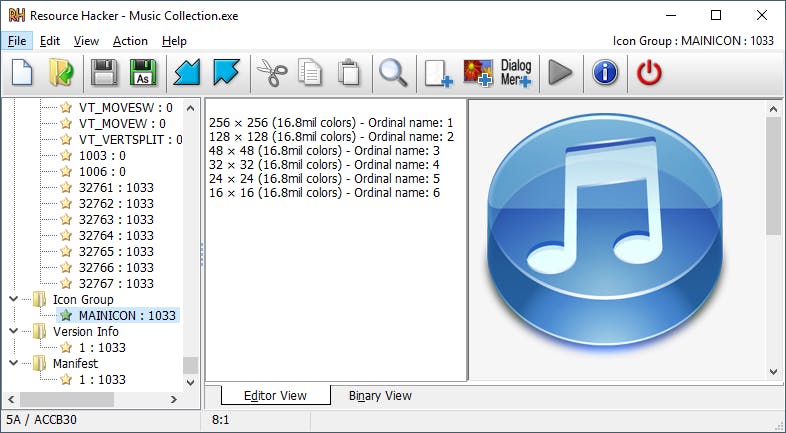The image size is (786, 433).
Task: Click the New blank script toolbar icon
Action: [x=22, y=73]
